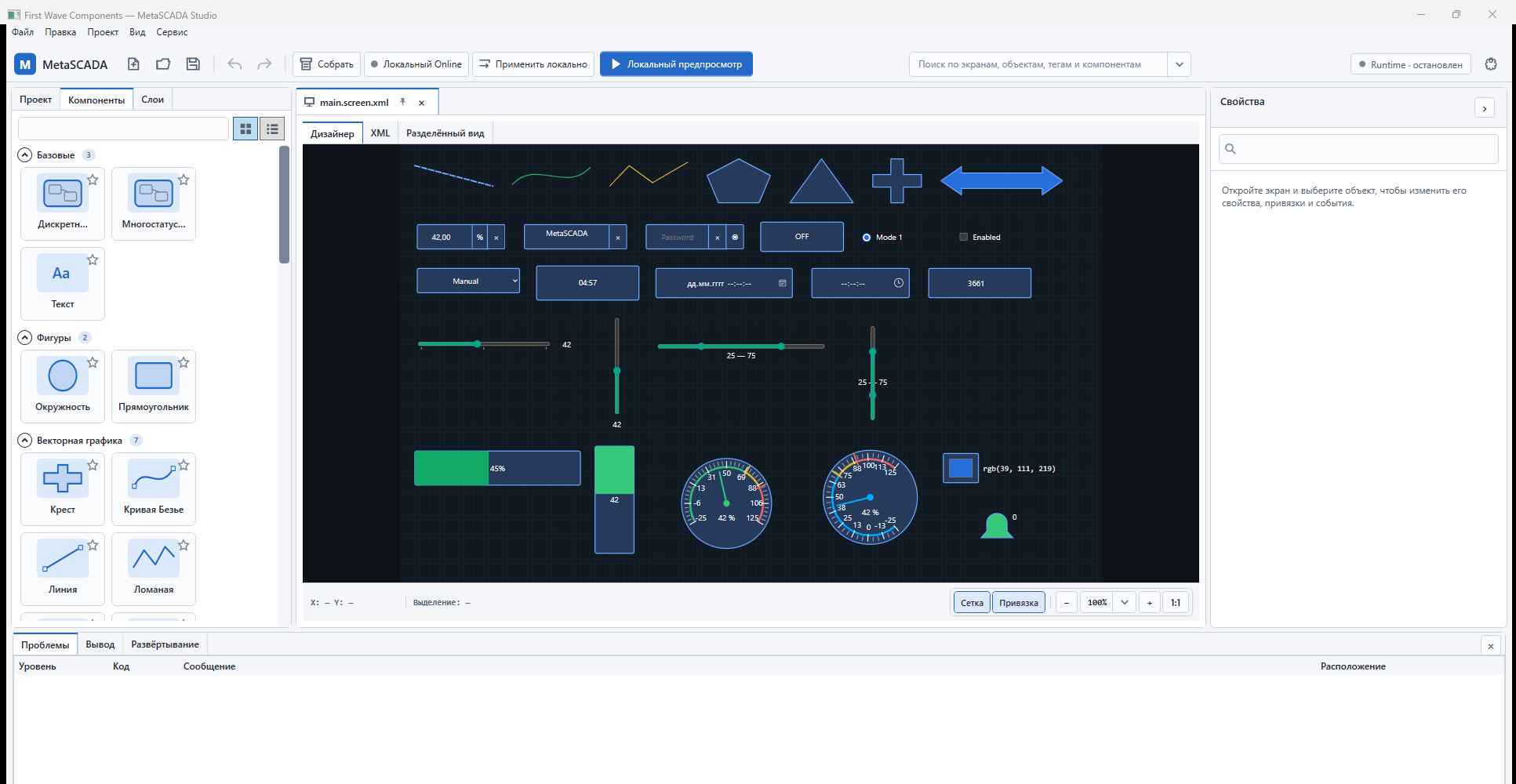The height and width of the screenshot is (784, 1516).
Task: Pin the main.screen.xml tab
Action: [x=402, y=102]
